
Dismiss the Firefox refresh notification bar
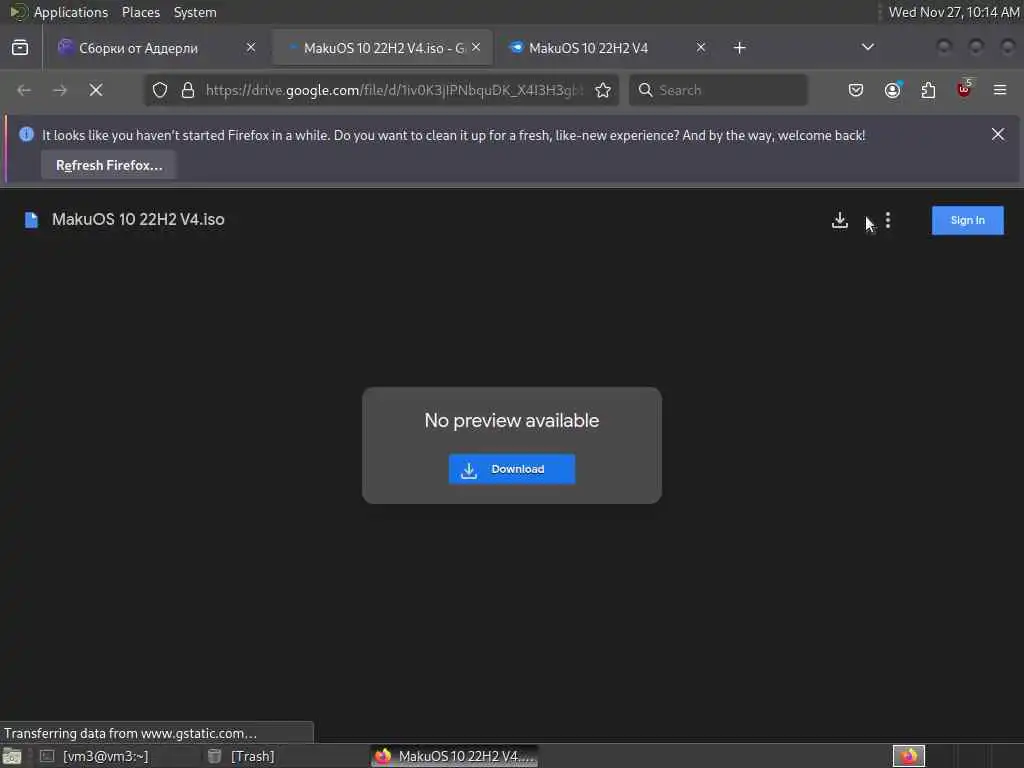tap(998, 135)
